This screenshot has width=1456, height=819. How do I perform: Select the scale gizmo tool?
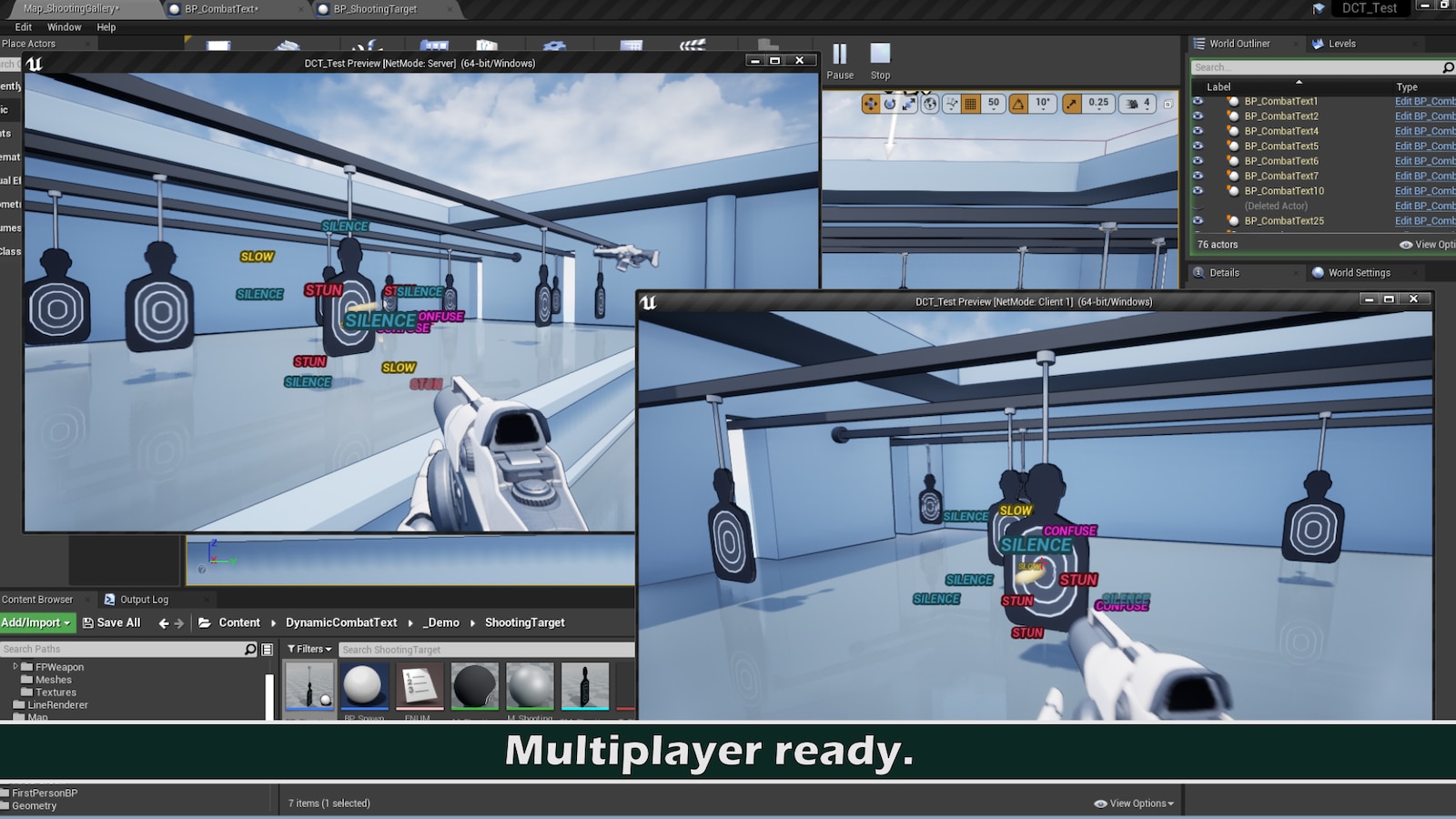909,104
